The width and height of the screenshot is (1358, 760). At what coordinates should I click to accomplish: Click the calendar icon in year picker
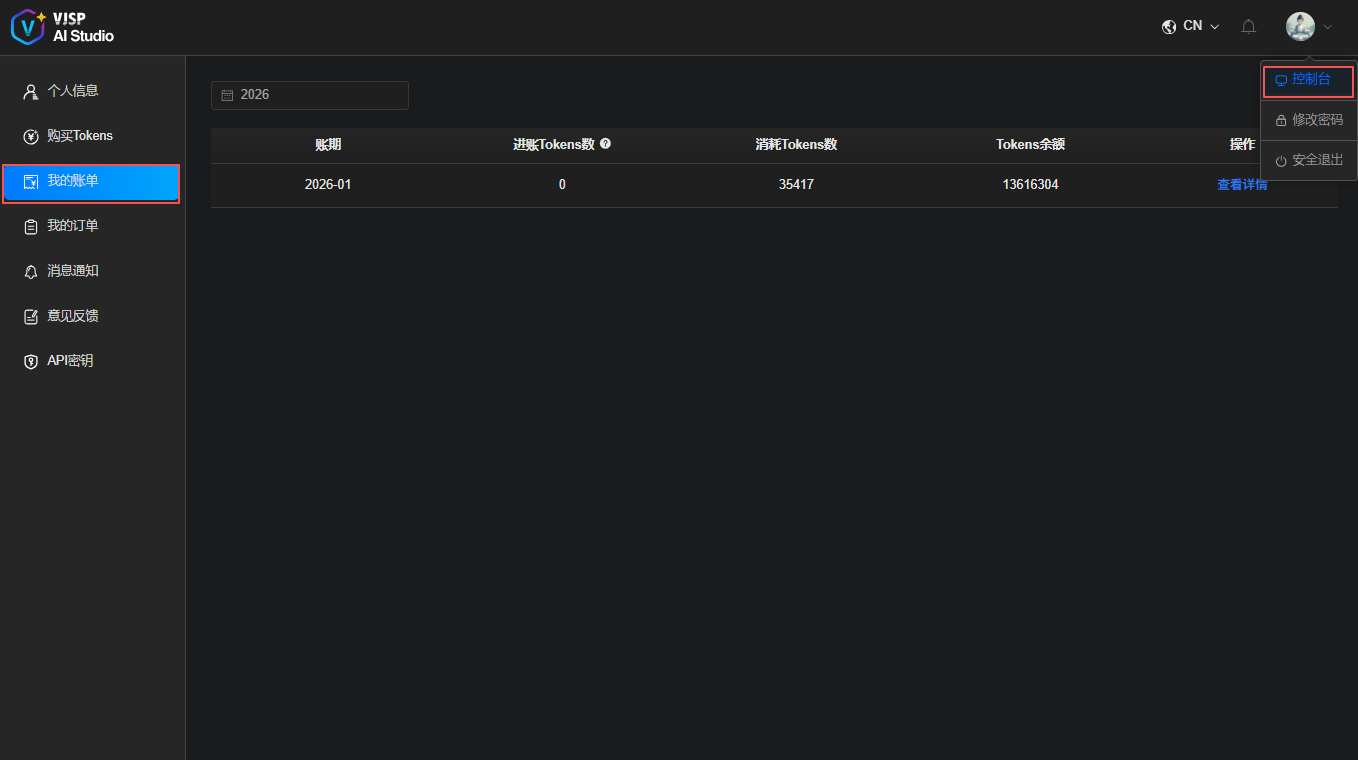(x=227, y=95)
